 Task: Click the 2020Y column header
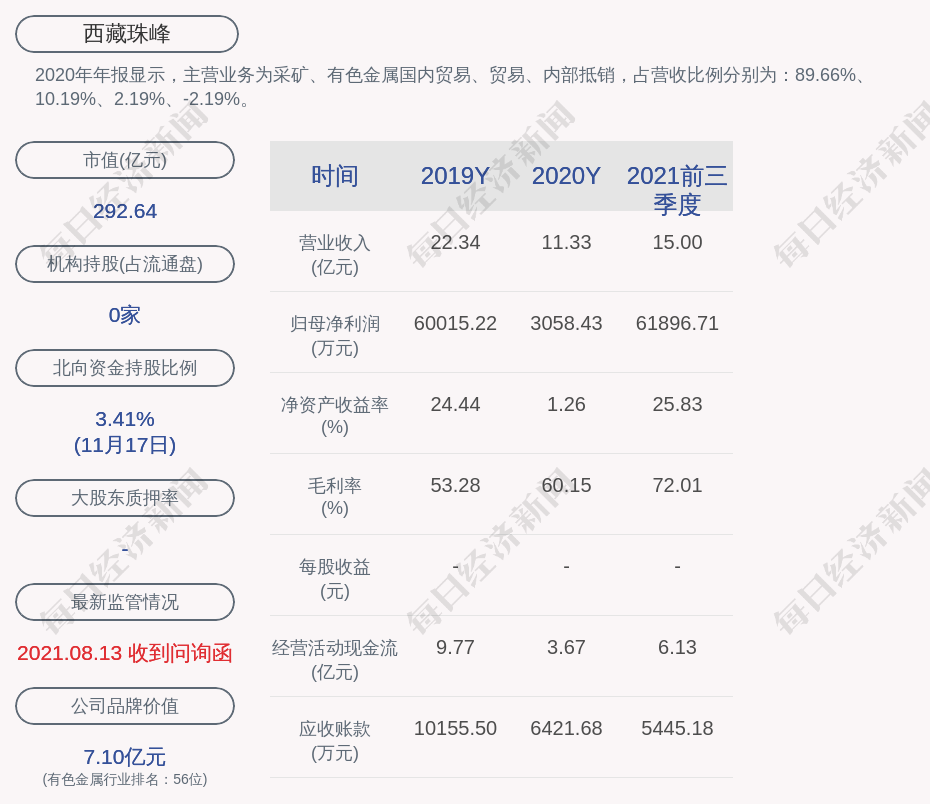click(x=566, y=176)
